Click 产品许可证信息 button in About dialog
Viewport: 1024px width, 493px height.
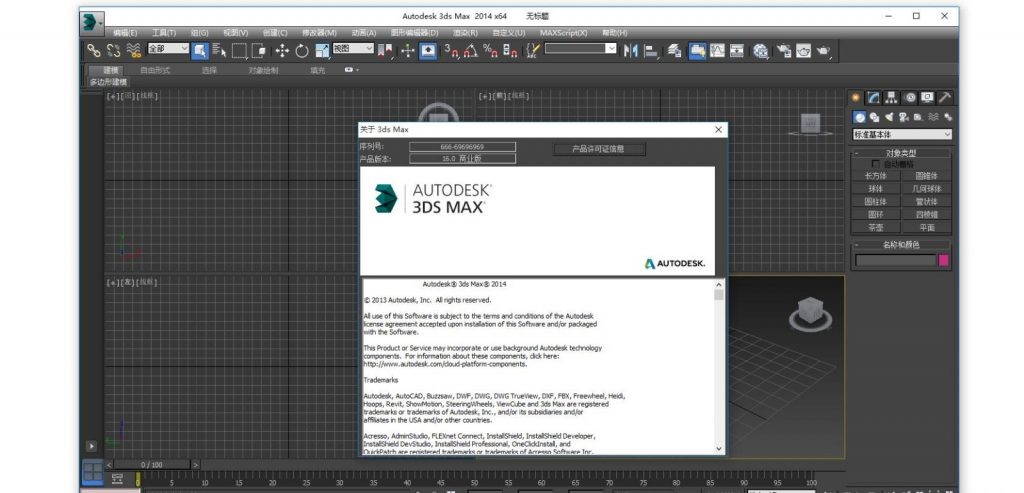[599, 149]
